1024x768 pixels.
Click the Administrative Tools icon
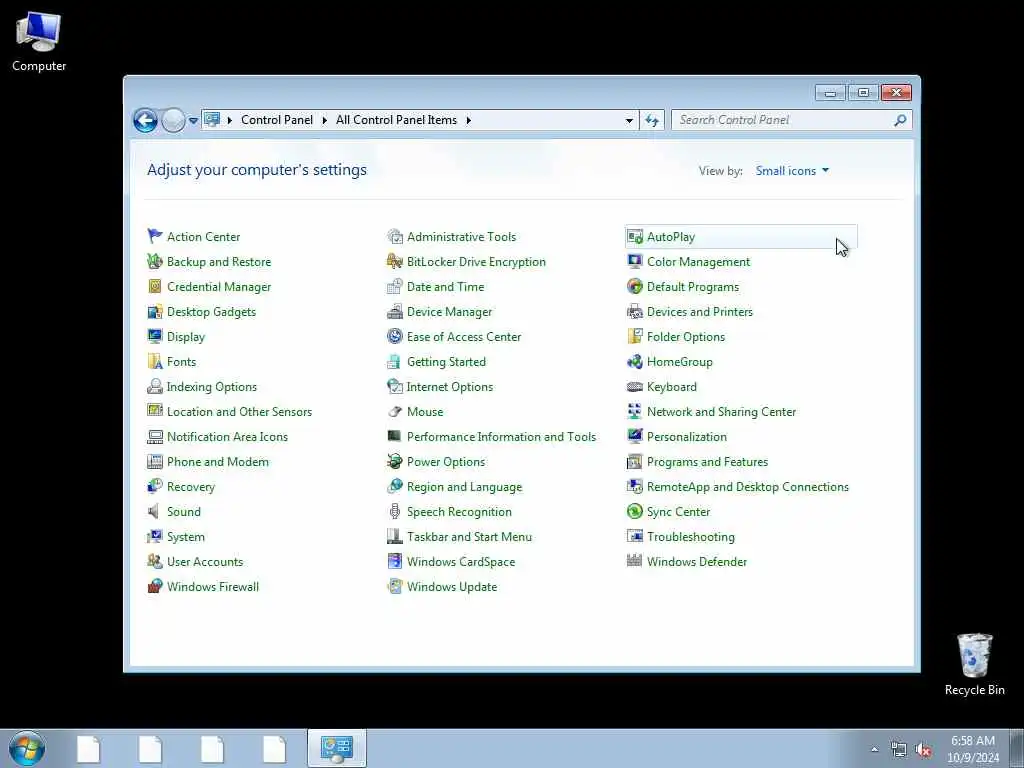tap(394, 236)
